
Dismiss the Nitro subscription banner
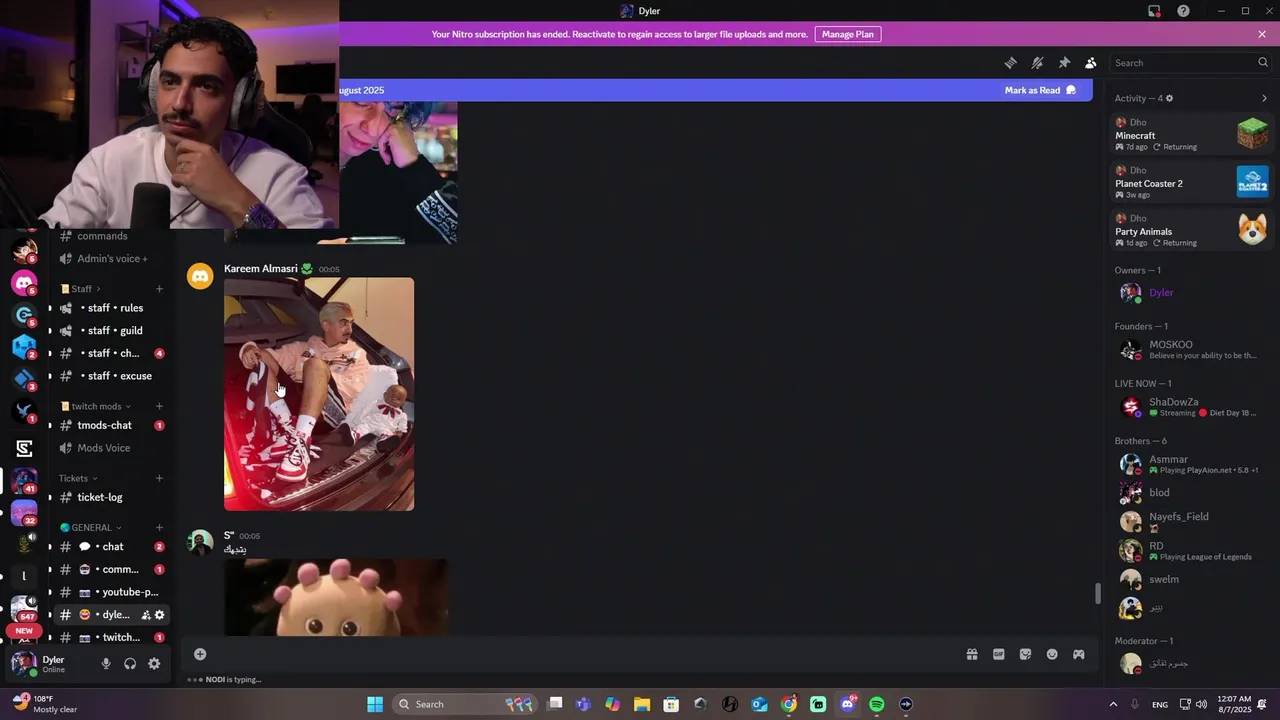pyautogui.click(x=1262, y=34)
